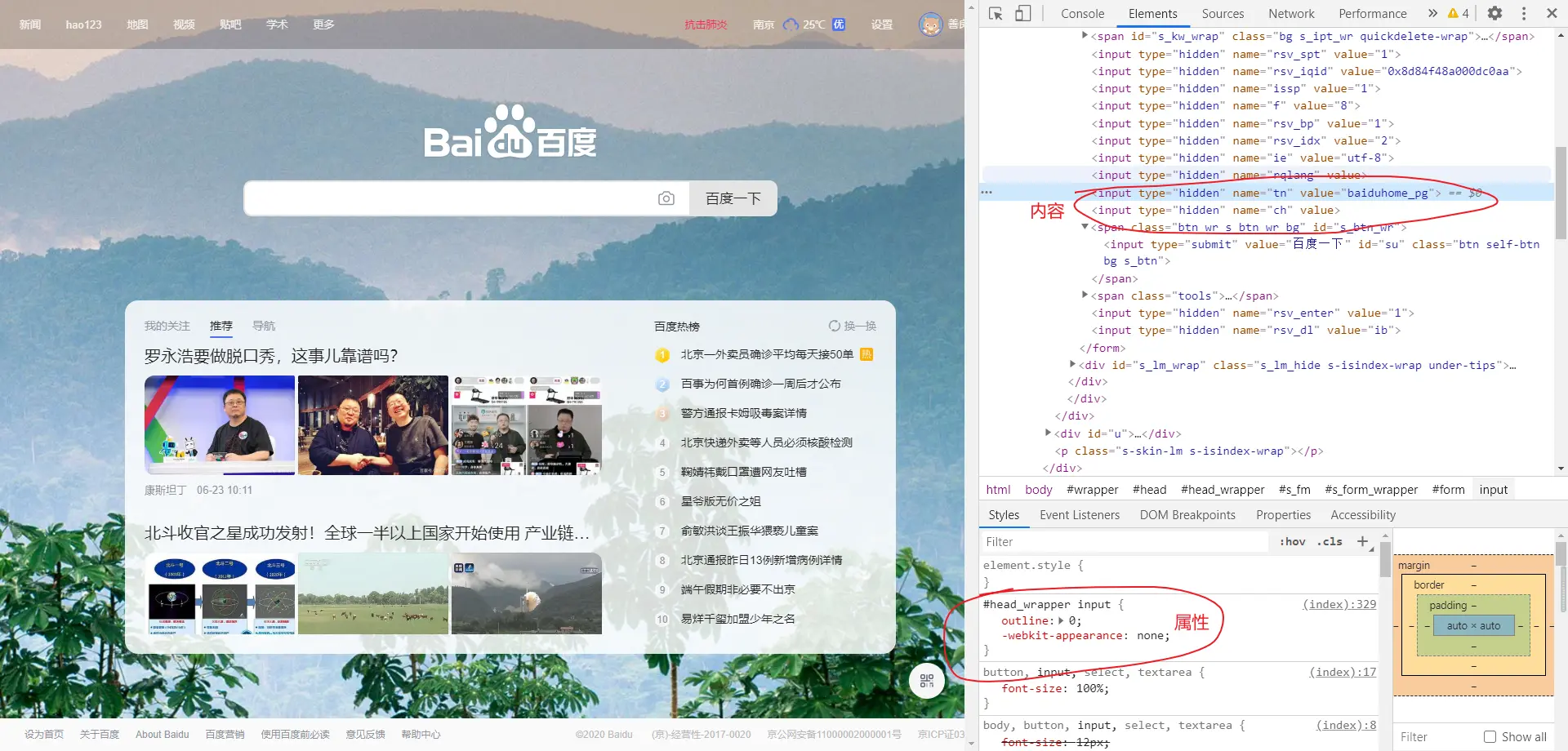Screen dimensions: 1568x751
Task: Select the Styles pane tab
Action: (1004, 515)
